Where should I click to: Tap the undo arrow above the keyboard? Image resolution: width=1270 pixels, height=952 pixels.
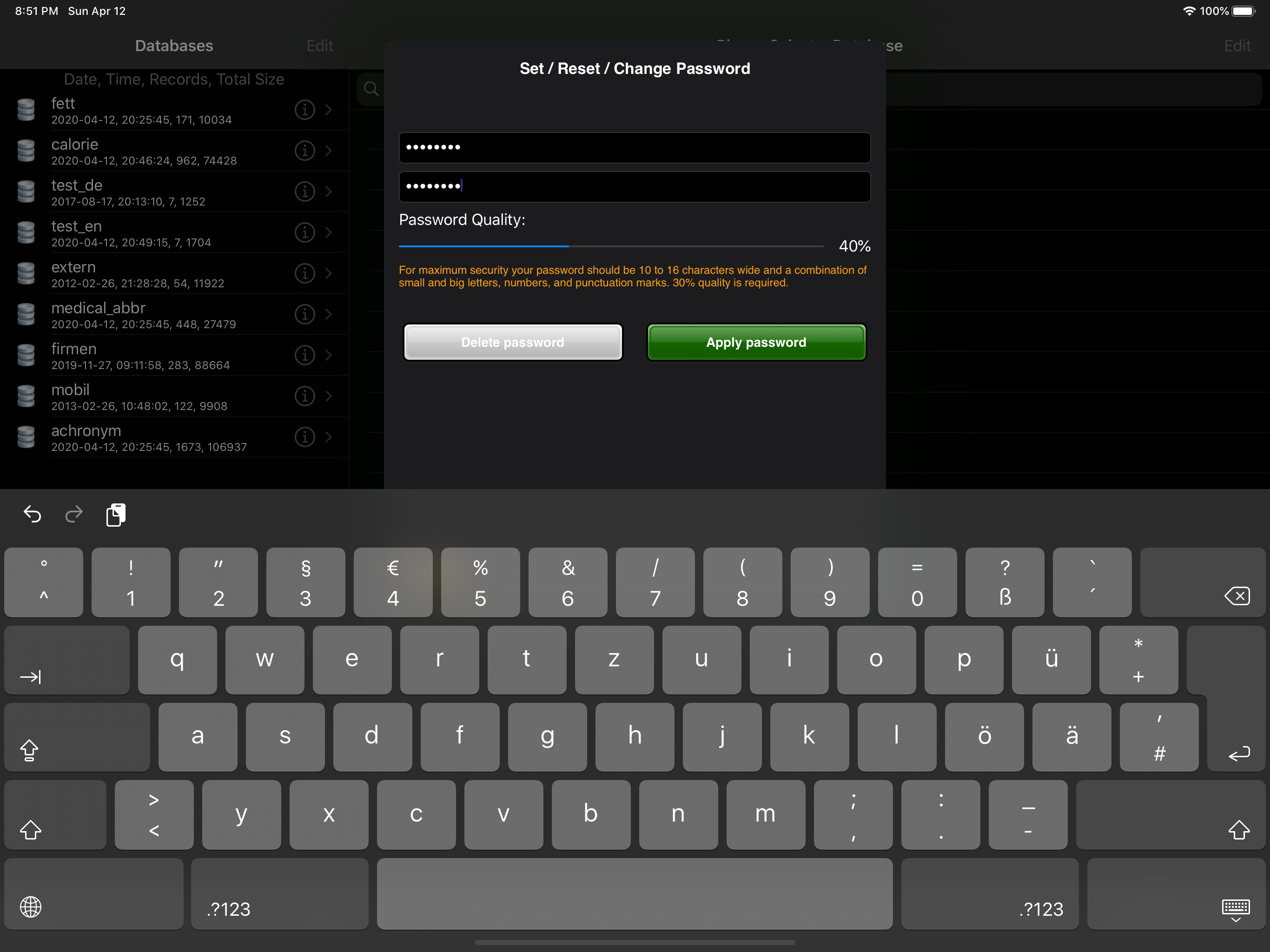point(32,514)
